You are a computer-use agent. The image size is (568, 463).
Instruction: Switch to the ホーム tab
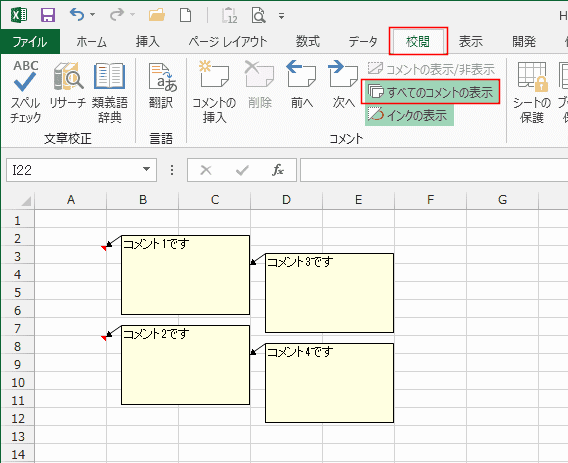click(x=91, y=42)
